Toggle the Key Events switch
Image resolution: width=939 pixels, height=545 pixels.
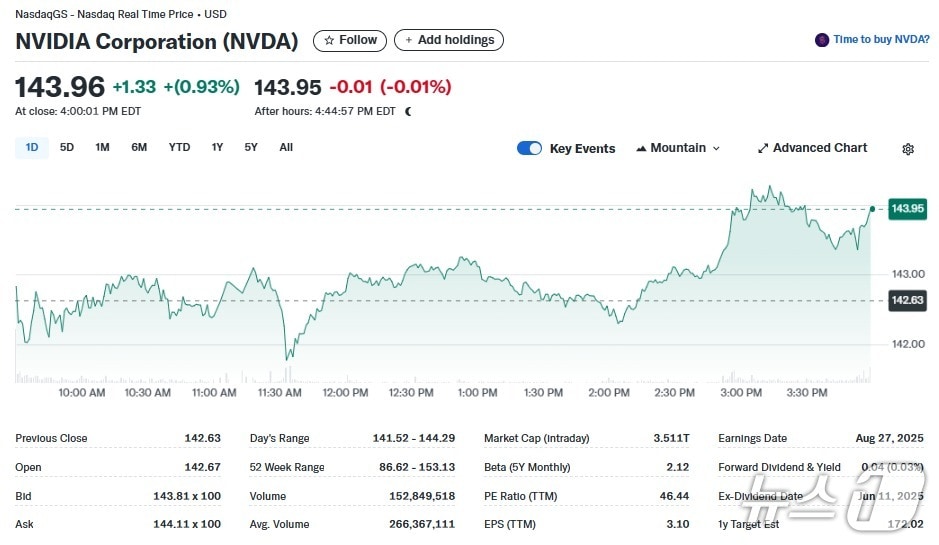tap(529, 148)
